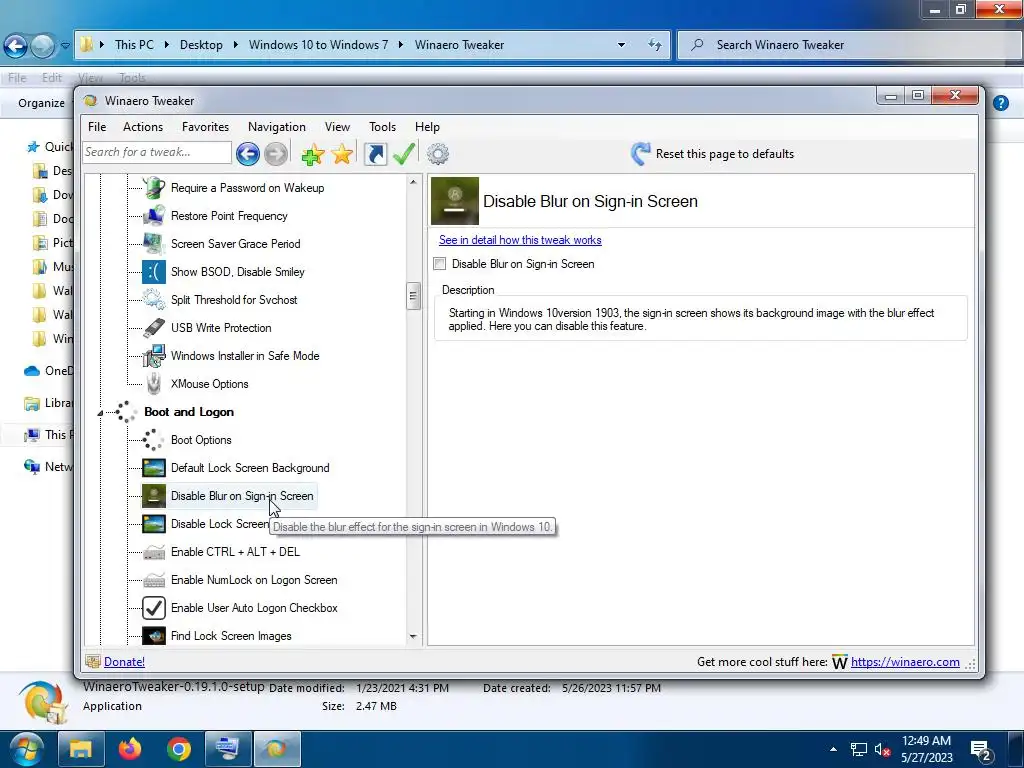Click the Search for a tweak input field
The image size is (1024, 768).
(x=157, y=152)
